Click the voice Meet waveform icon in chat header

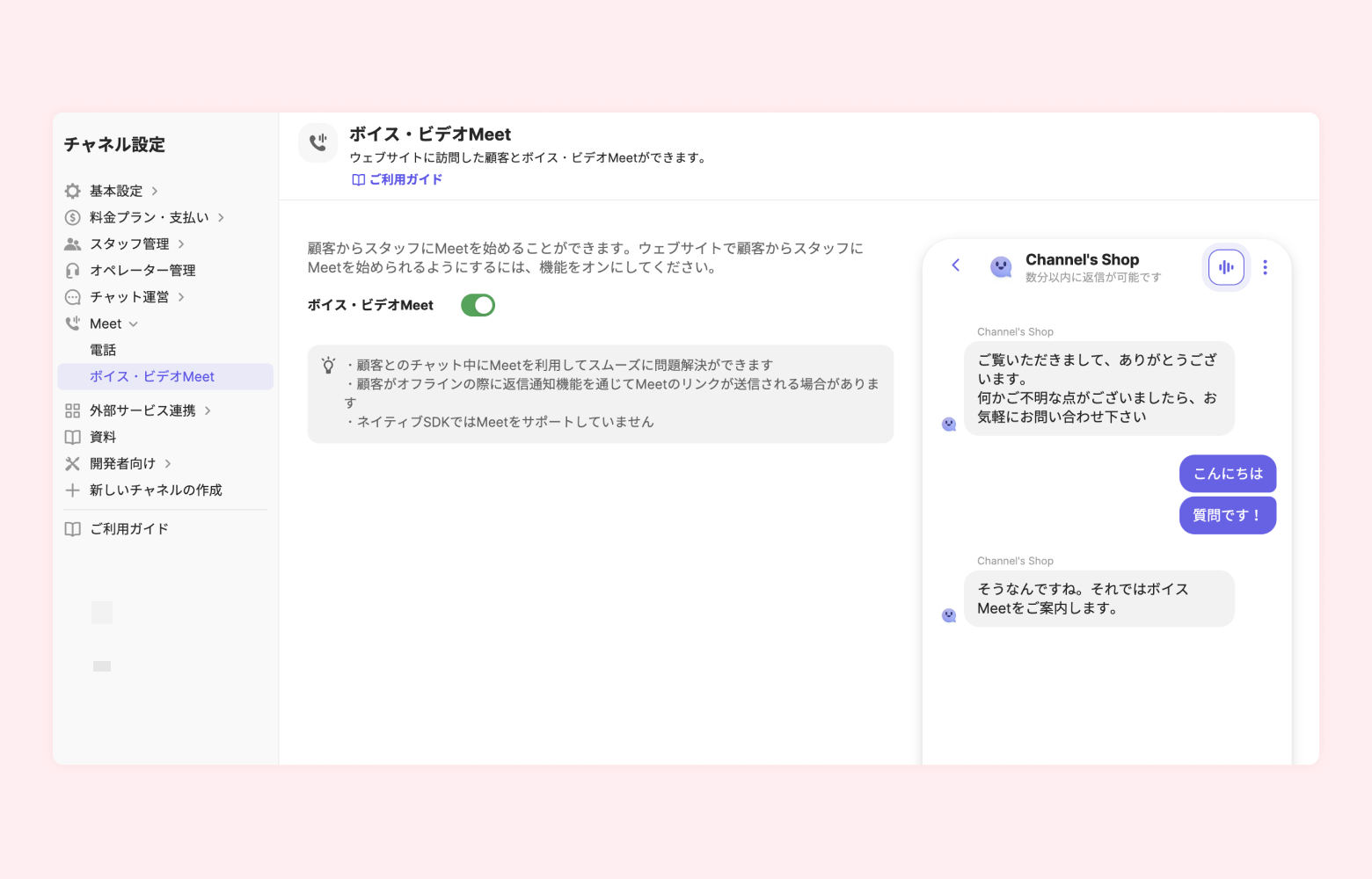(x=1226, y=267)
